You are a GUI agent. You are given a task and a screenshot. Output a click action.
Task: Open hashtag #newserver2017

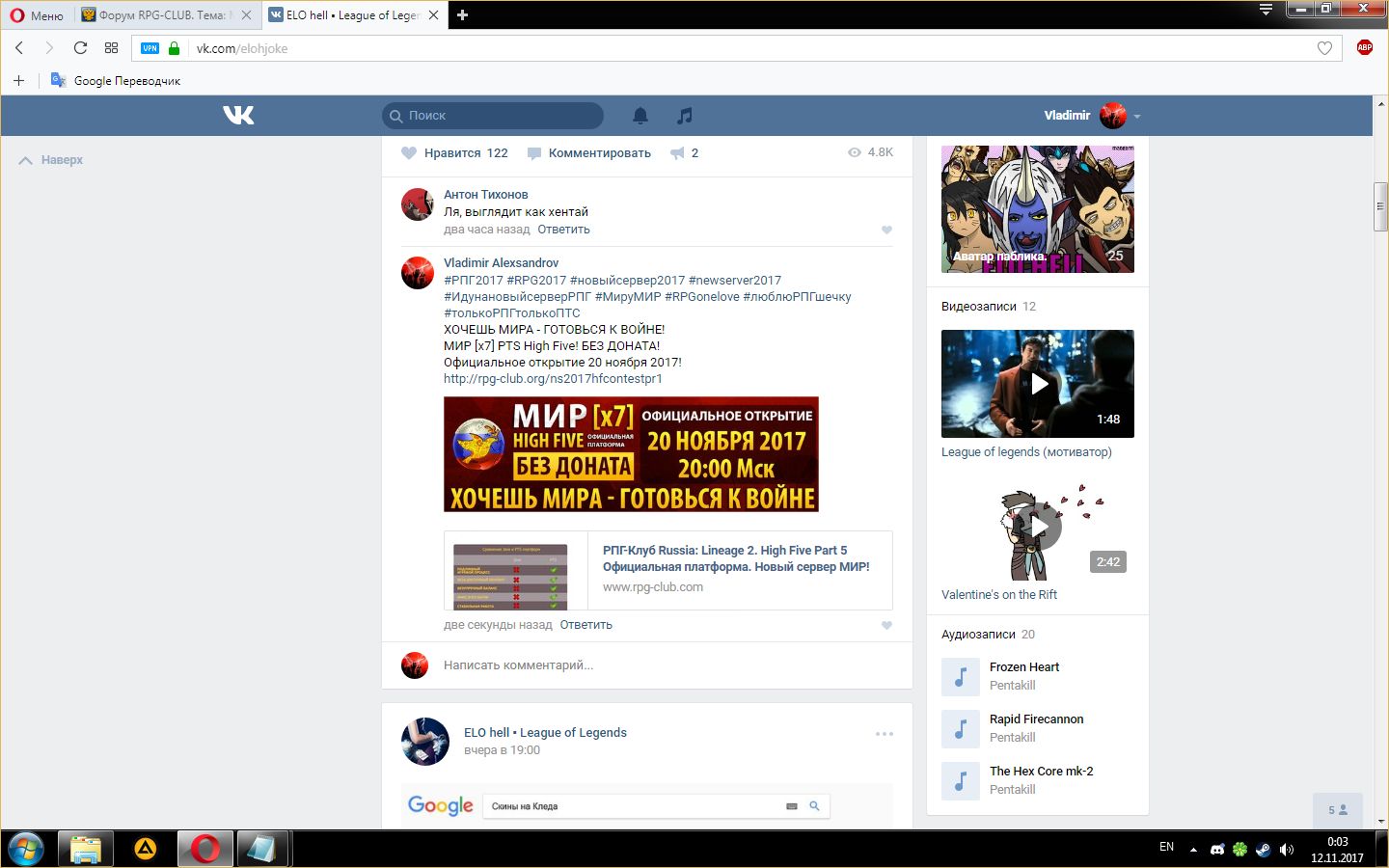735,281
